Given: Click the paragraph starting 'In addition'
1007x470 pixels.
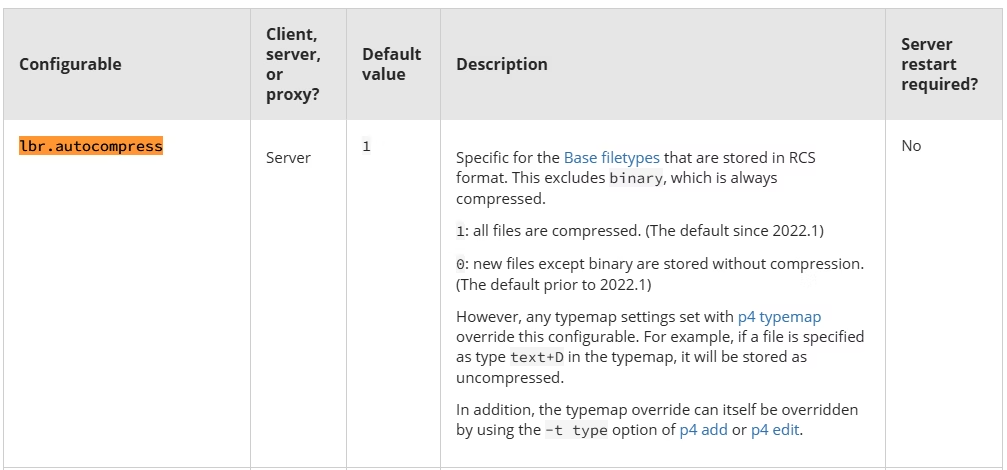Looking at the screenshot, I should pos(657,420).
